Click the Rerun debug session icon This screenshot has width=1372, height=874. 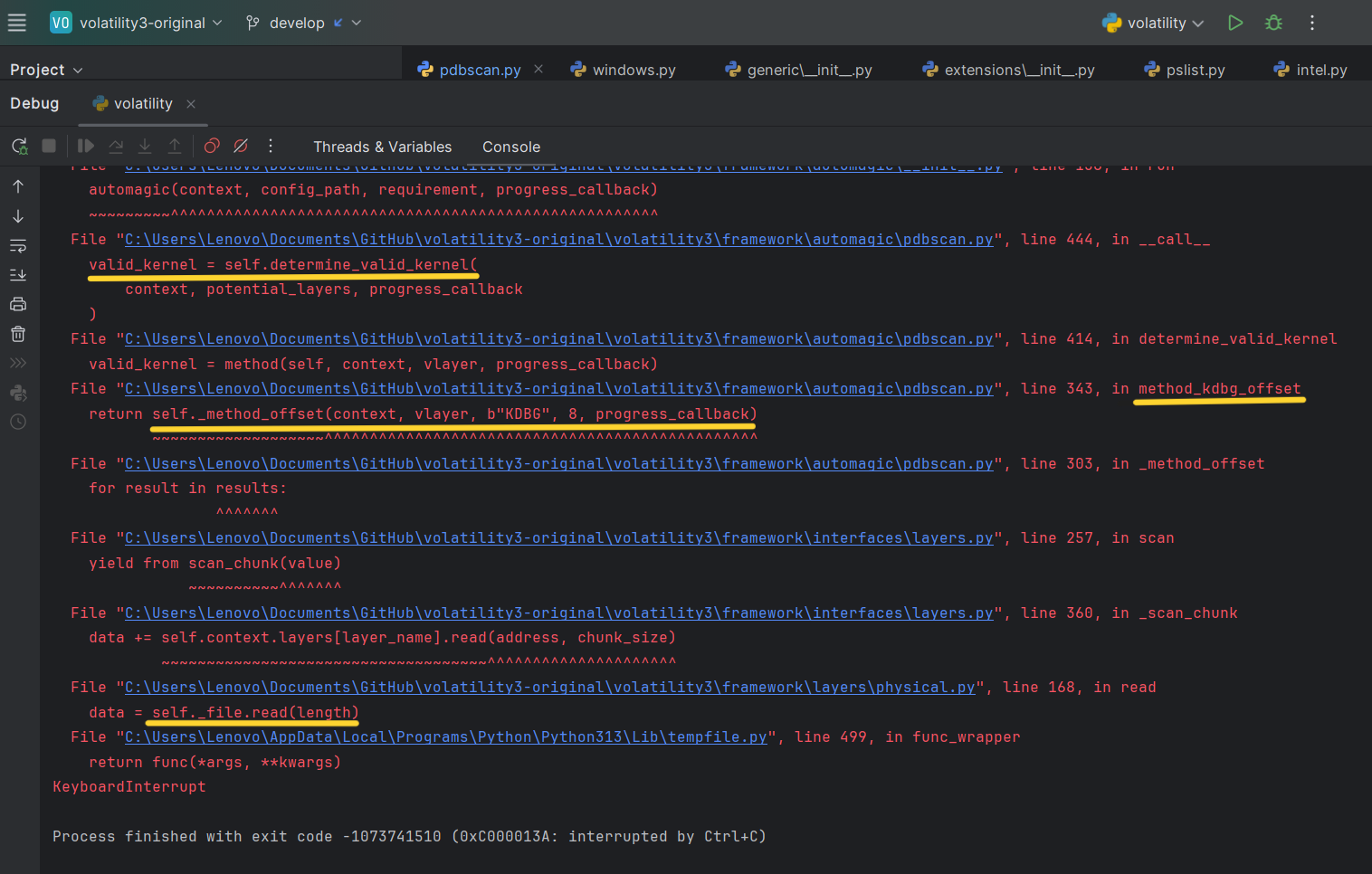click(19, 146)
